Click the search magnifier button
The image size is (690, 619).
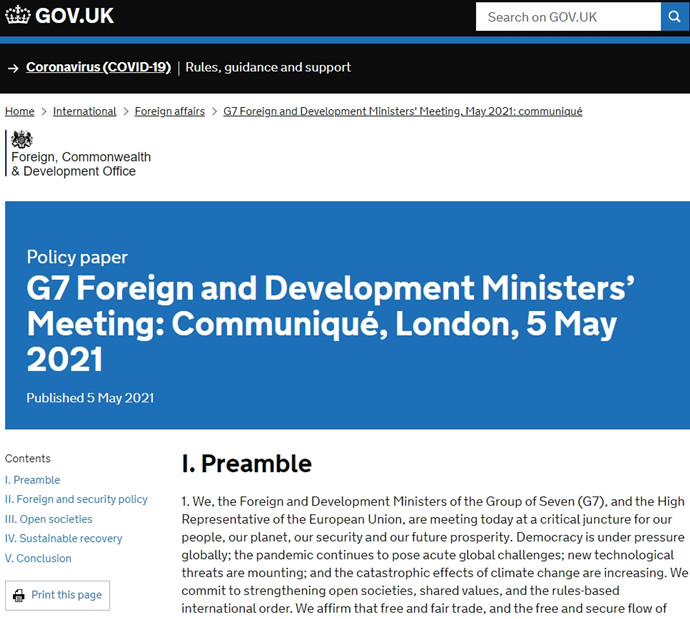675,17
